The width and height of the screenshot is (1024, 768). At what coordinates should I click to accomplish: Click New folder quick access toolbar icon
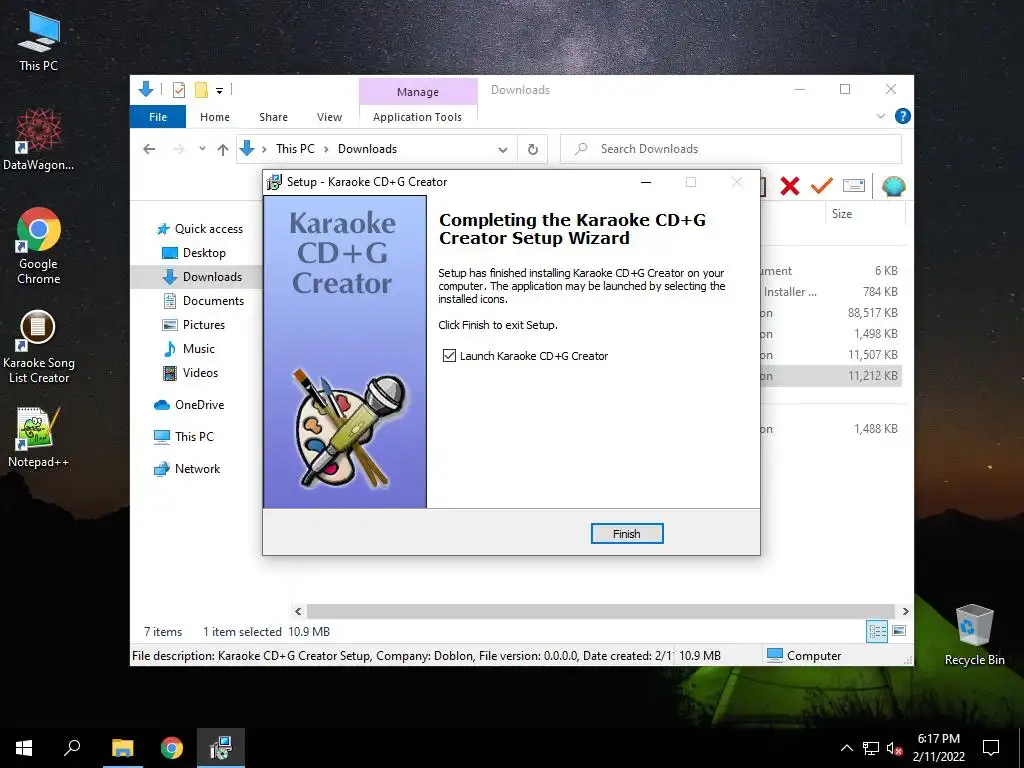point(201,90)
